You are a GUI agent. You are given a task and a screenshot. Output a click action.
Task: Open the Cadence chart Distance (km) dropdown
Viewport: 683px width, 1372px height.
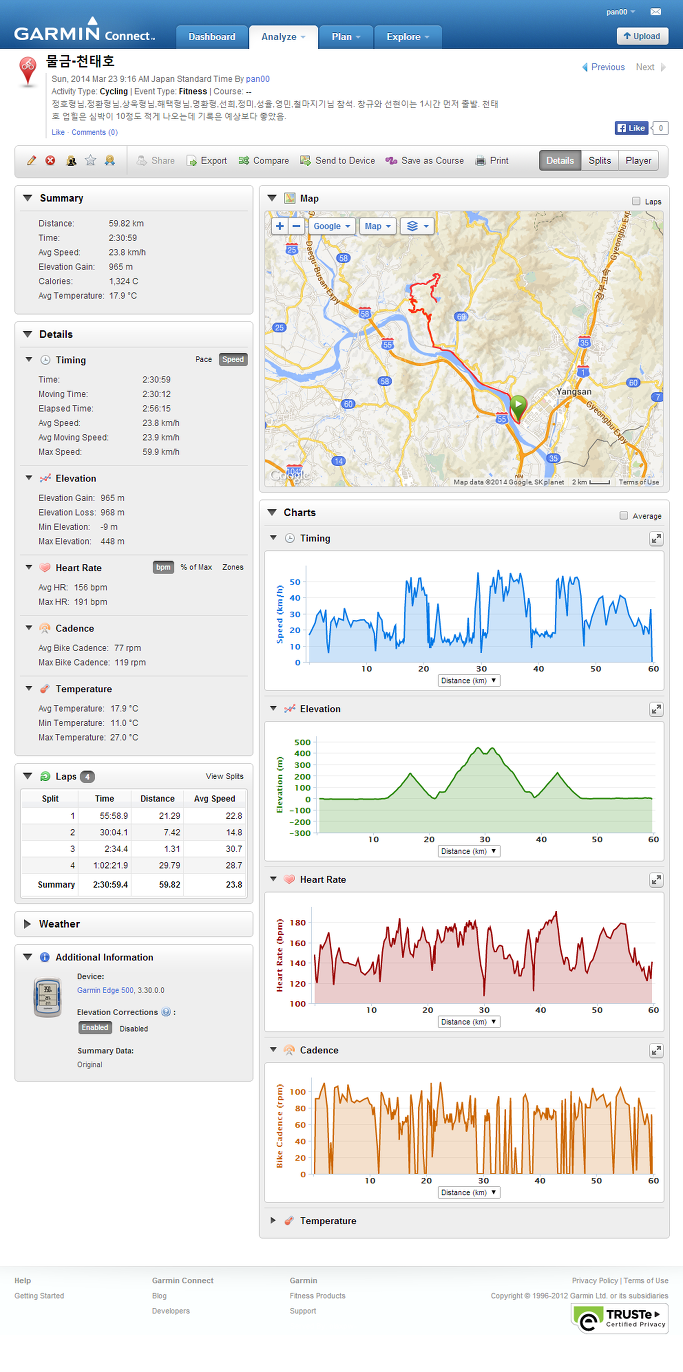click(469, 1193)
